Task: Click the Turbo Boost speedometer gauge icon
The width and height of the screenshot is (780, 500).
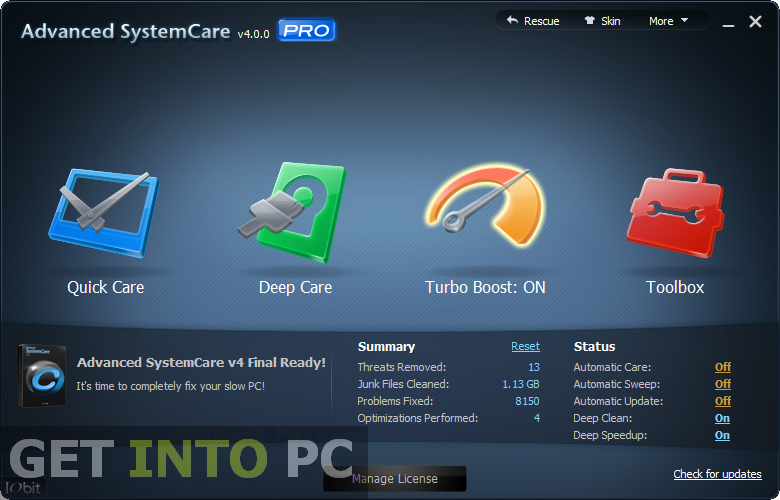Action: point(485,206)
